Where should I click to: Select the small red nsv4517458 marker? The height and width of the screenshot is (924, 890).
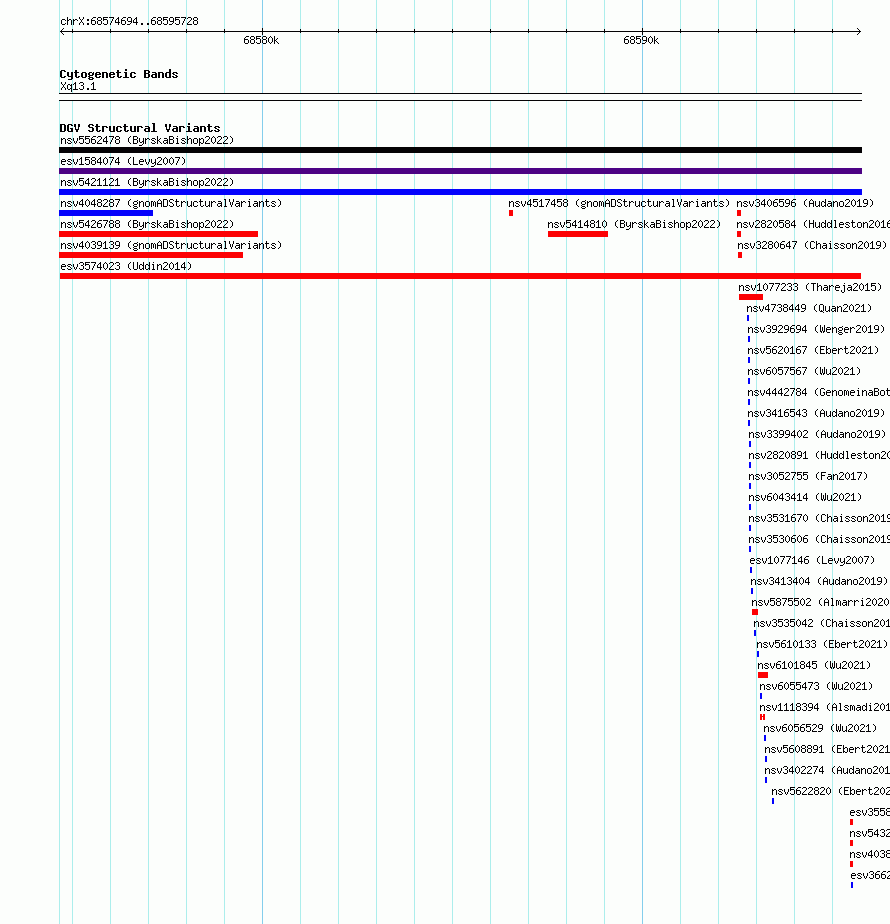coord(511,213)
